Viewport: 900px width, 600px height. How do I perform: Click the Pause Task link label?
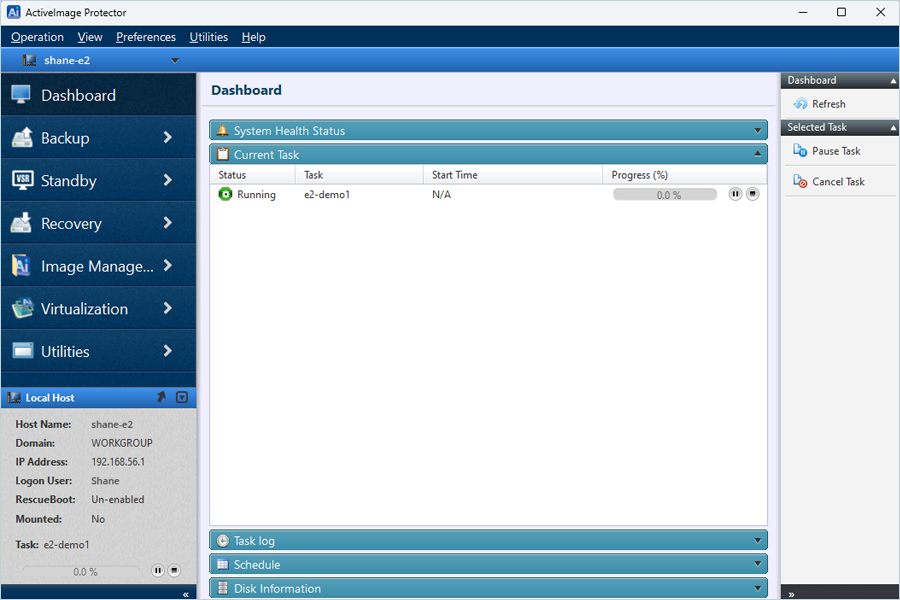coord(836,151)
